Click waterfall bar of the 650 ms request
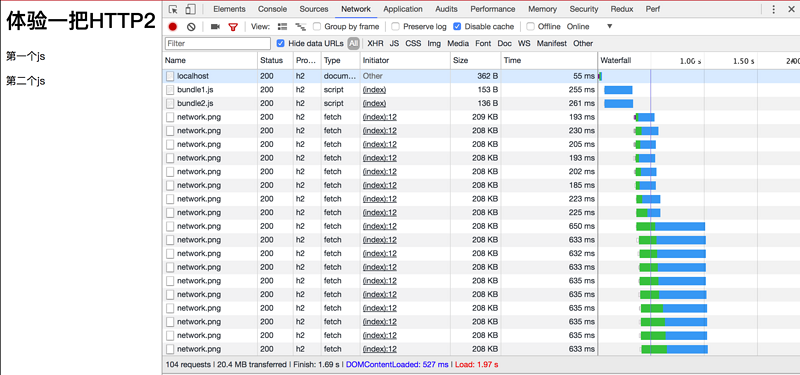 pyautogui.click(x=670, y=226)
